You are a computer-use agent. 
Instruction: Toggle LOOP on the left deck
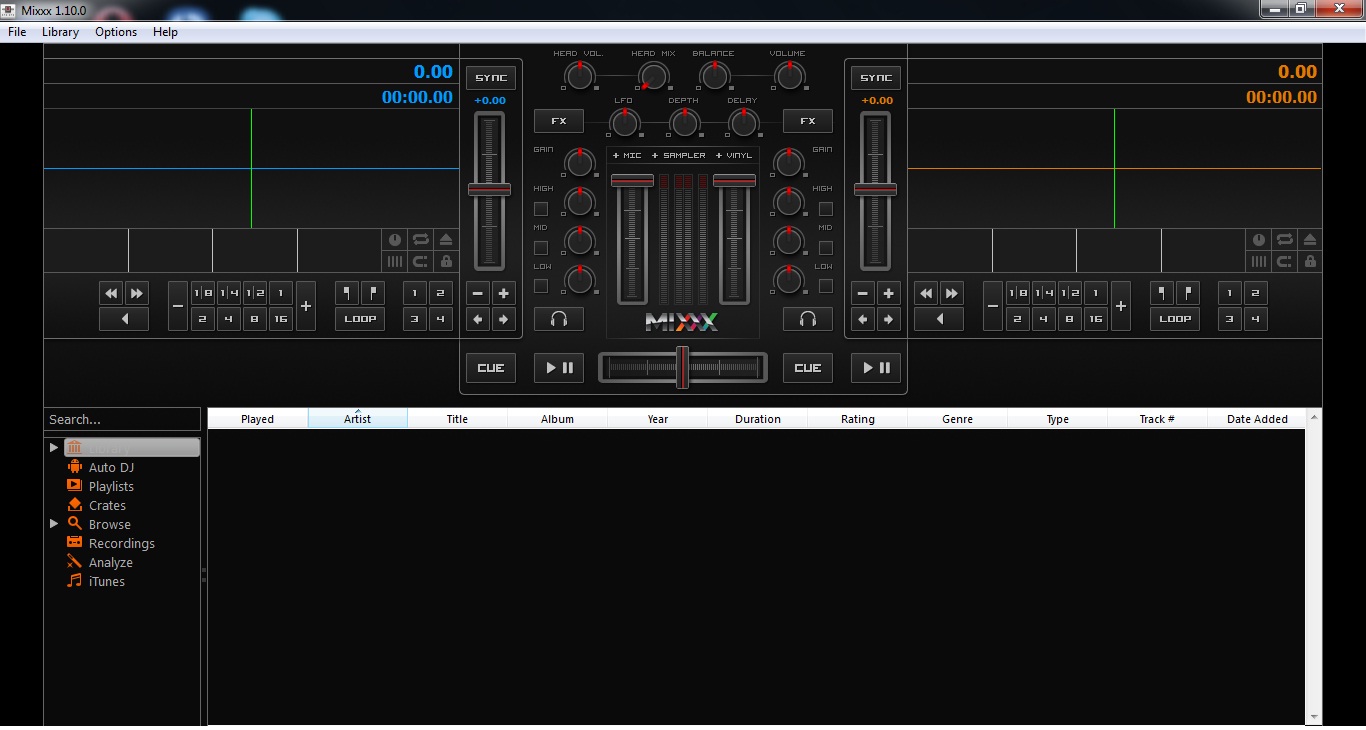[360, 319]
